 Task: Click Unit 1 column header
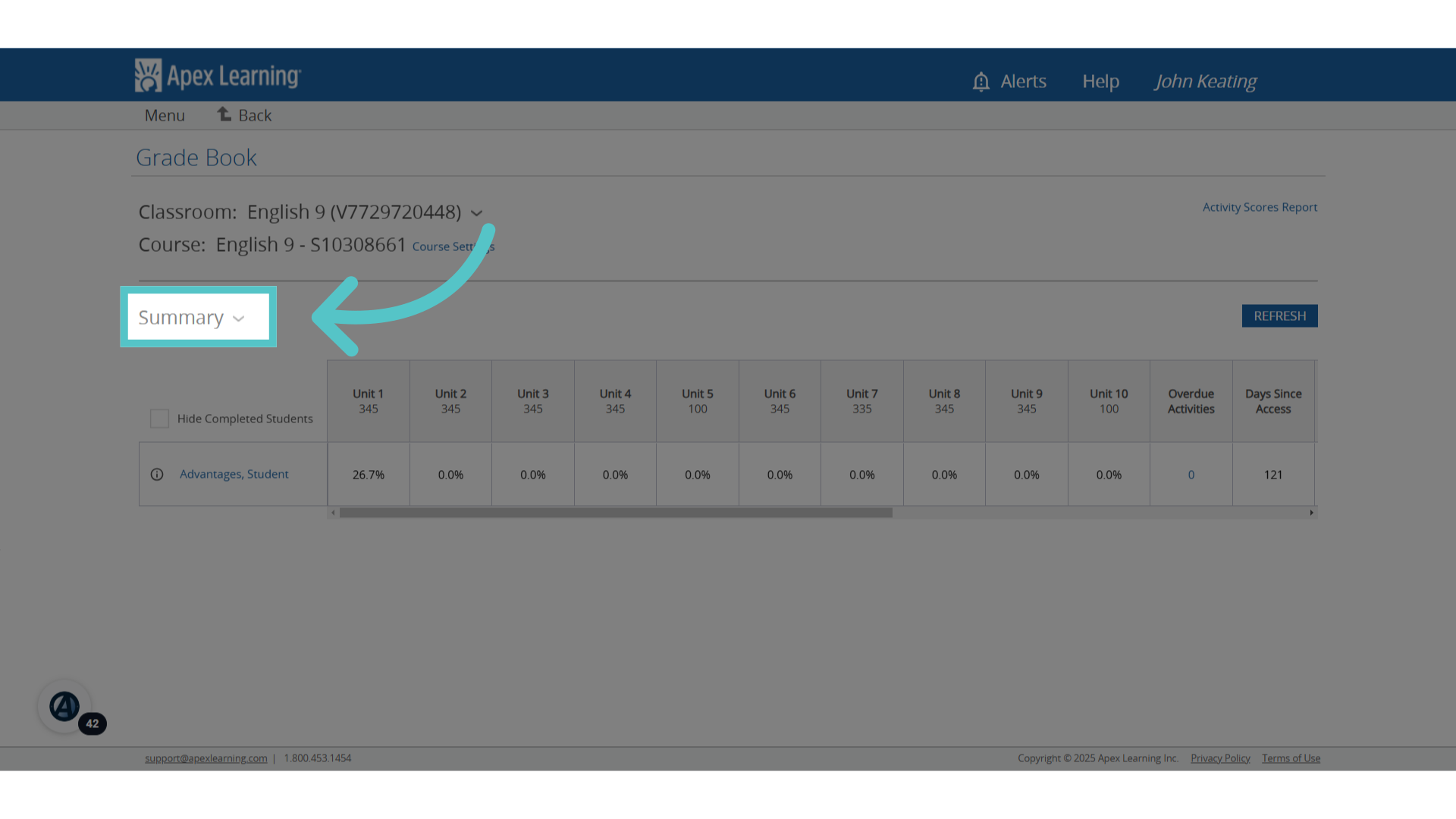369,401
